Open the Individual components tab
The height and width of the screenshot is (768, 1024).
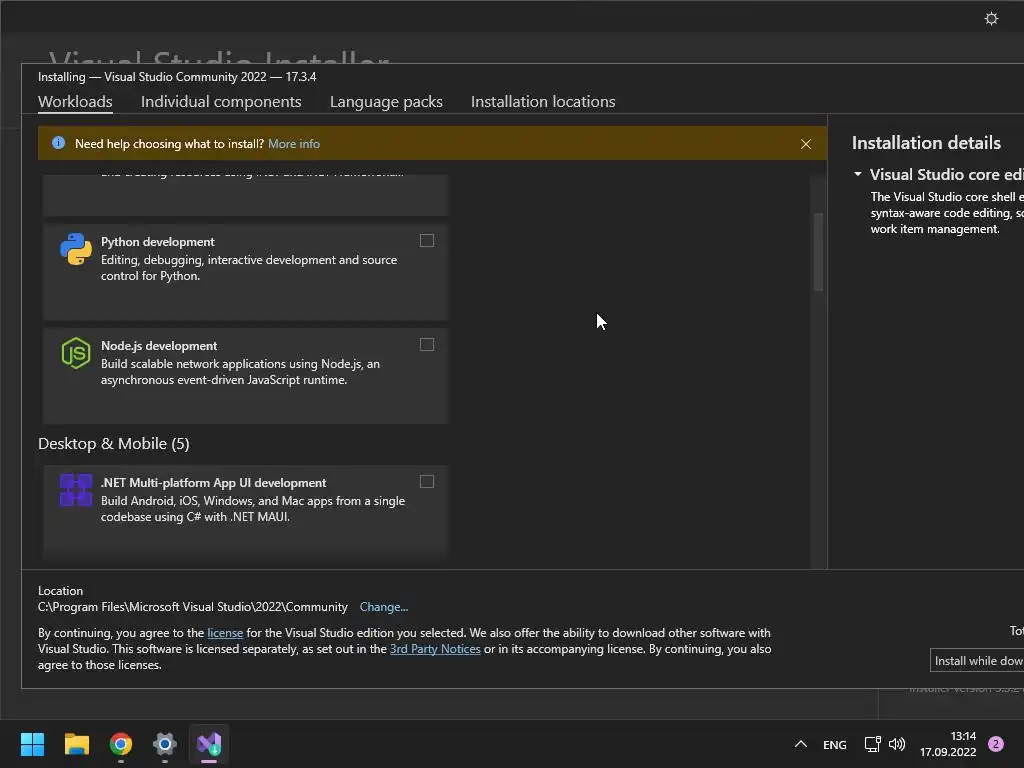[221, 102]
